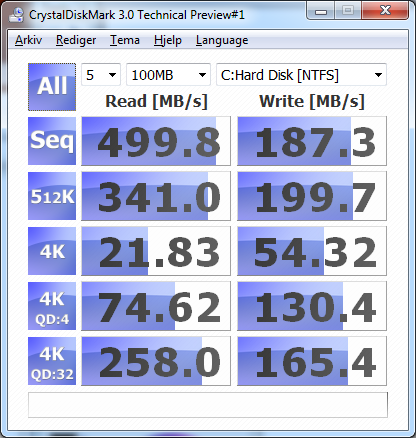Start the 512K test

pos(52,196)
